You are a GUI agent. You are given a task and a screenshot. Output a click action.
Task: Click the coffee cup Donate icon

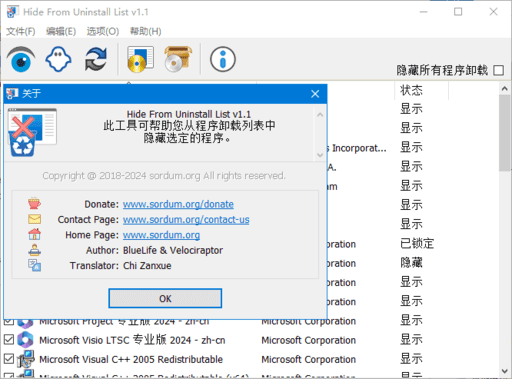(x=34, y=203)
